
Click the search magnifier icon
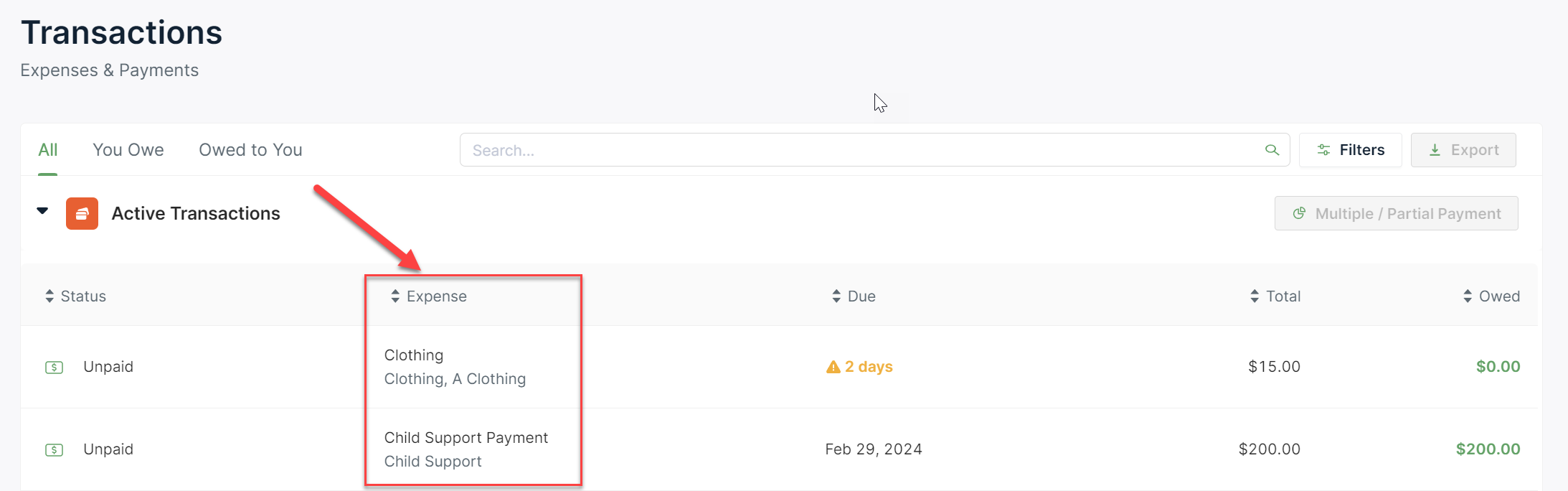pos(1272,150)
